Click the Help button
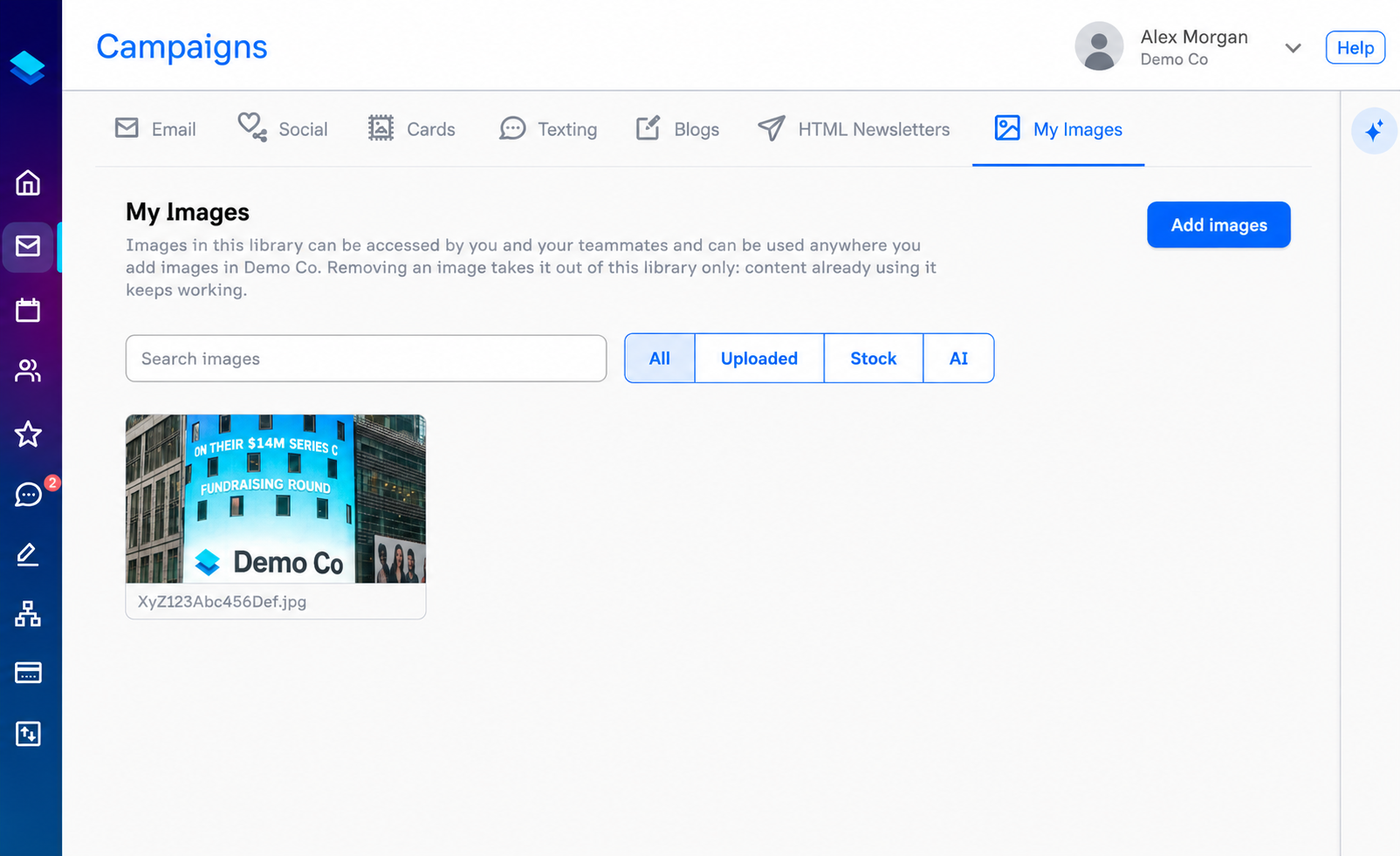The width and height of the screenshot is (1400, 856). pos(1355,48)
